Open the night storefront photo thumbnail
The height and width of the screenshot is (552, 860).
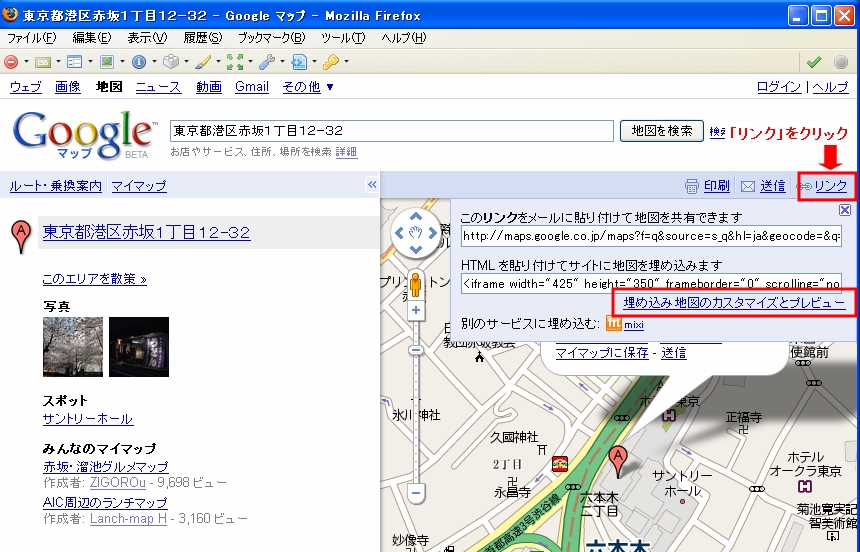tap(139, 347)
